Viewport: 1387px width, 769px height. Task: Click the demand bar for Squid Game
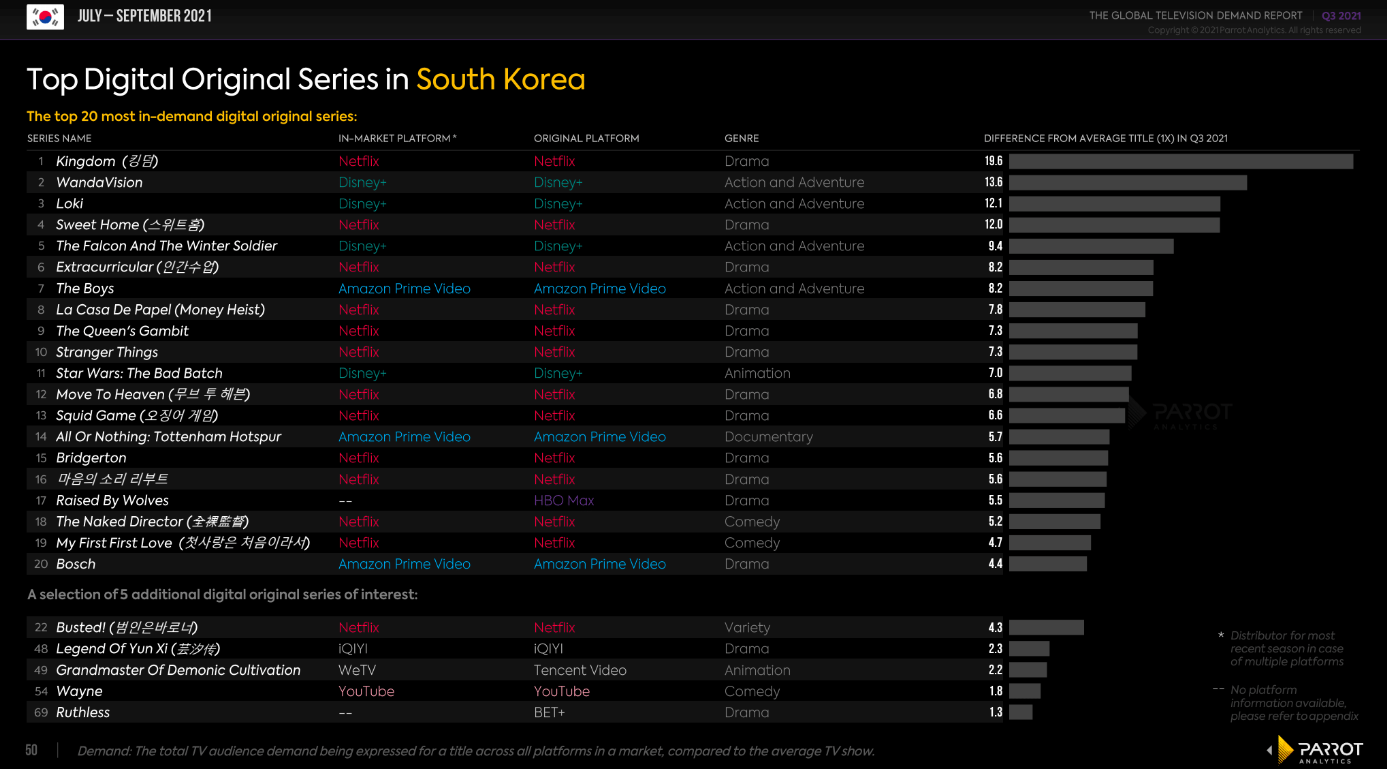1067,415
